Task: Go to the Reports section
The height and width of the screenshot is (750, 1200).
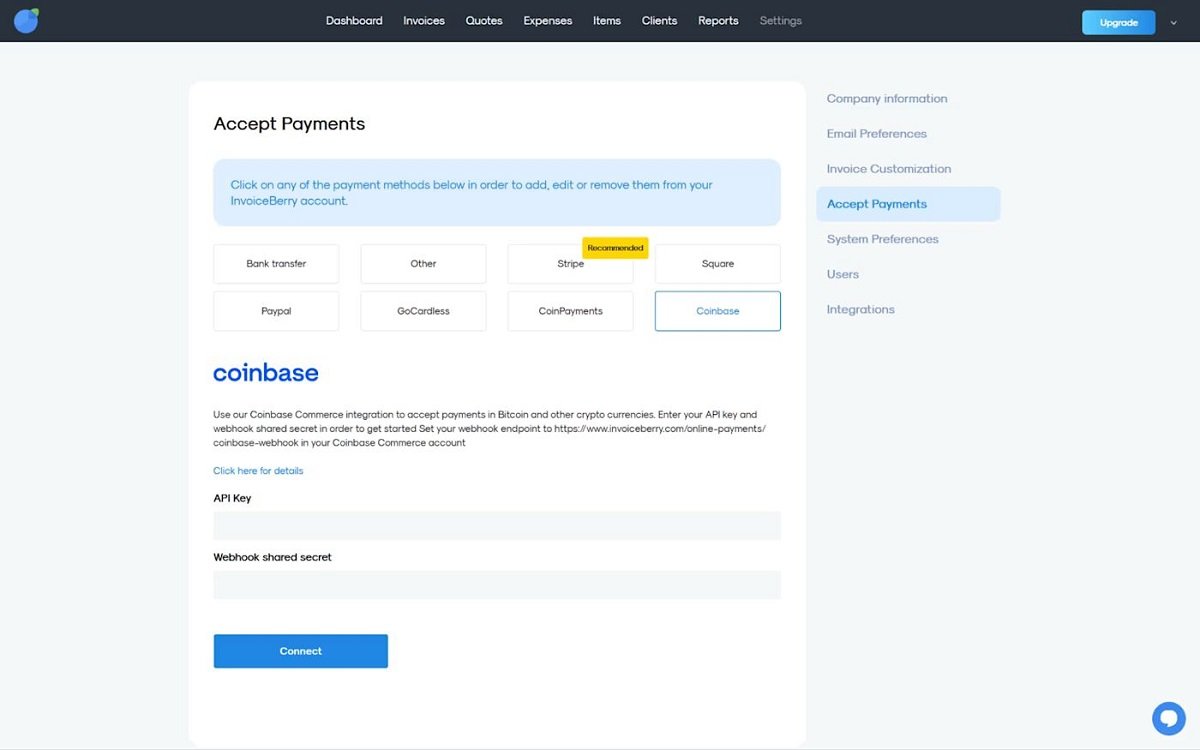Action: (718, 20)
